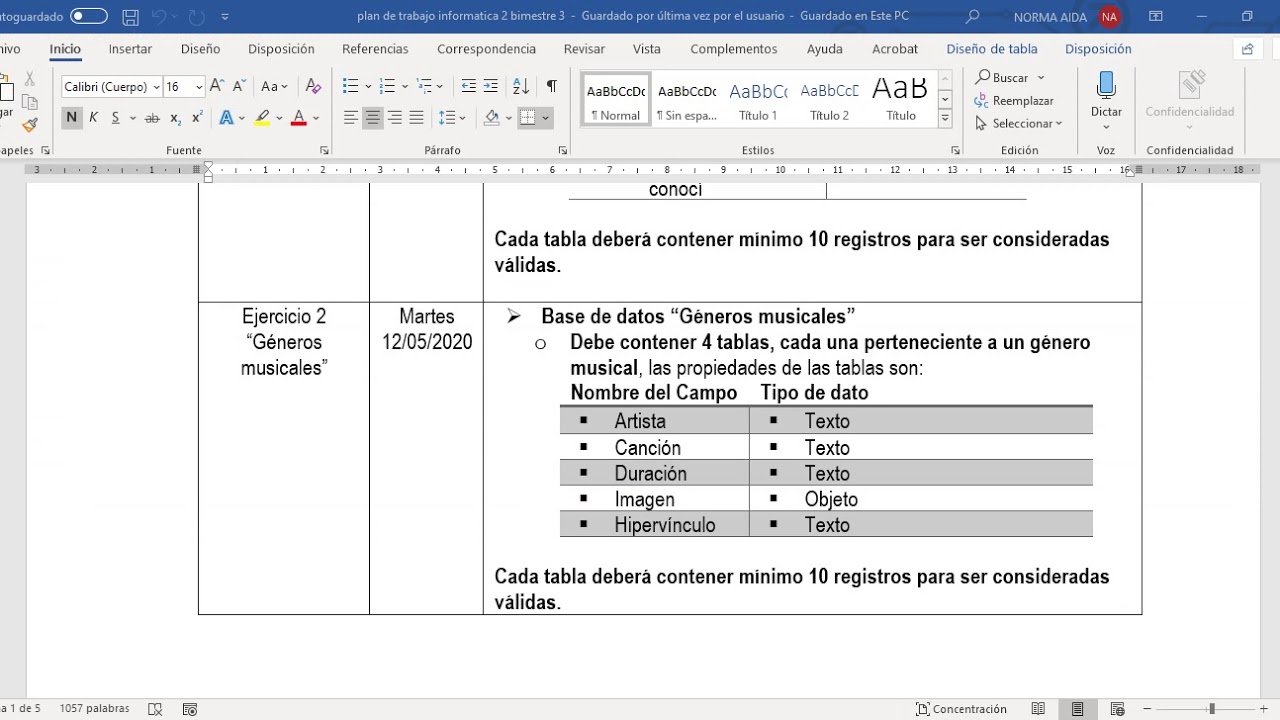
Task: Open line spacing dropdown
Action: [453, 118]
